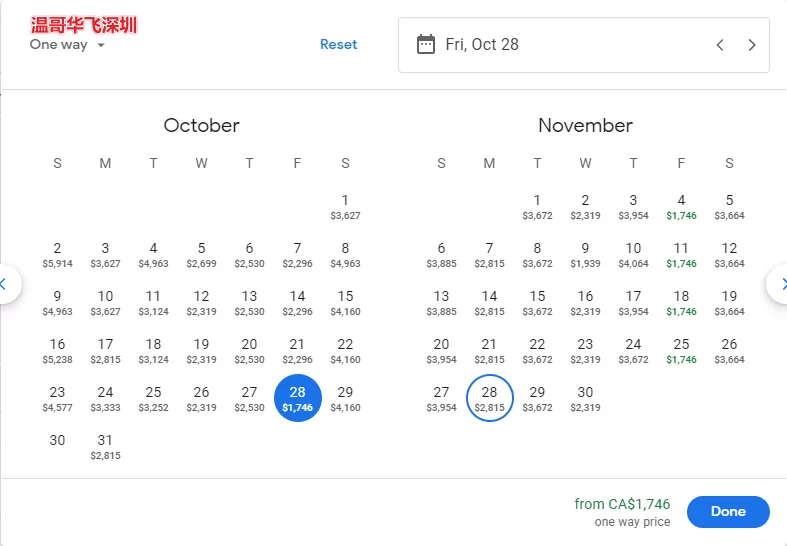
Task: Pick November 4 with green $1,746 price
Action: 681,207
